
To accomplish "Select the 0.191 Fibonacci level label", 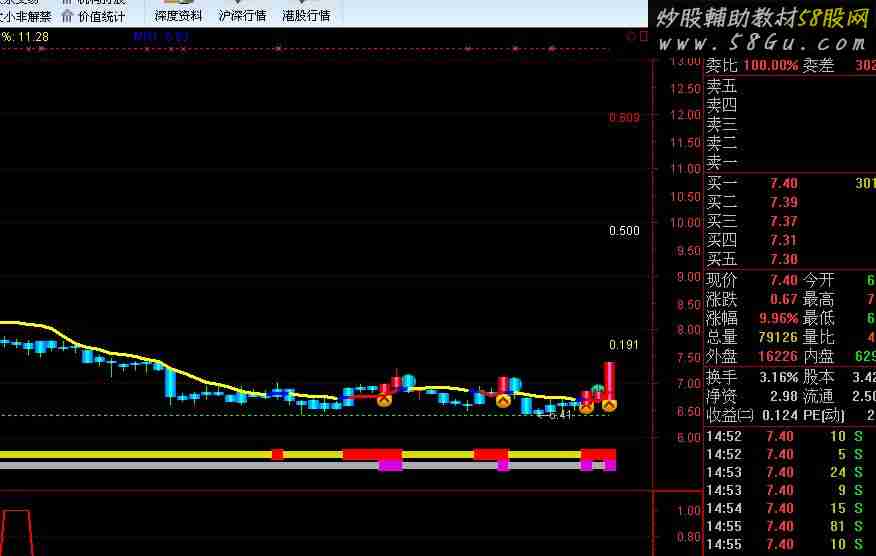I will click(623, 345).
